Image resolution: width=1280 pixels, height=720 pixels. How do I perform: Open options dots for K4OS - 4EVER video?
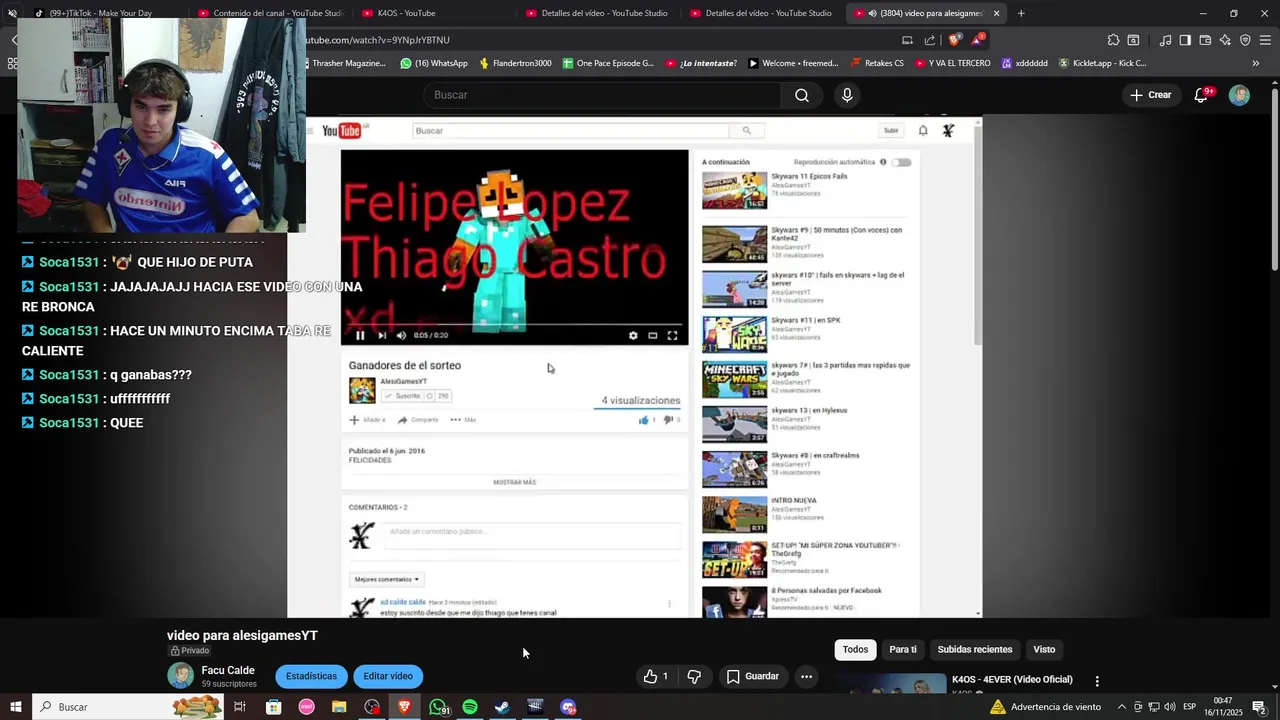pyautogui.click(x=1097, y=681)
